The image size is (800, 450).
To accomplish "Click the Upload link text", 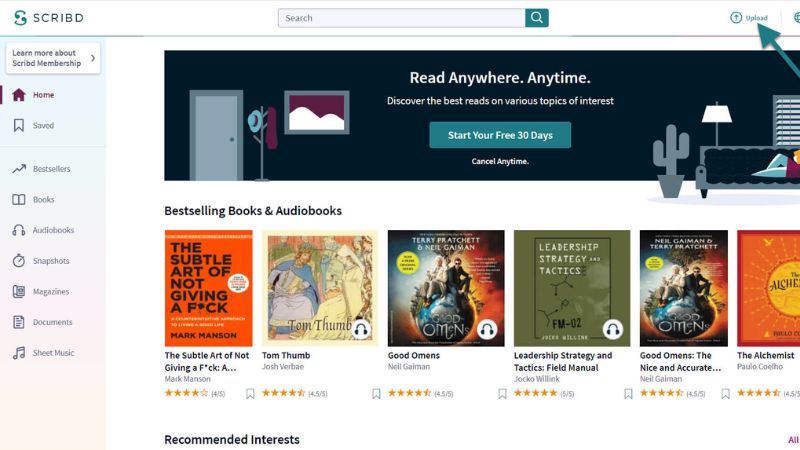I will (756, 18).
